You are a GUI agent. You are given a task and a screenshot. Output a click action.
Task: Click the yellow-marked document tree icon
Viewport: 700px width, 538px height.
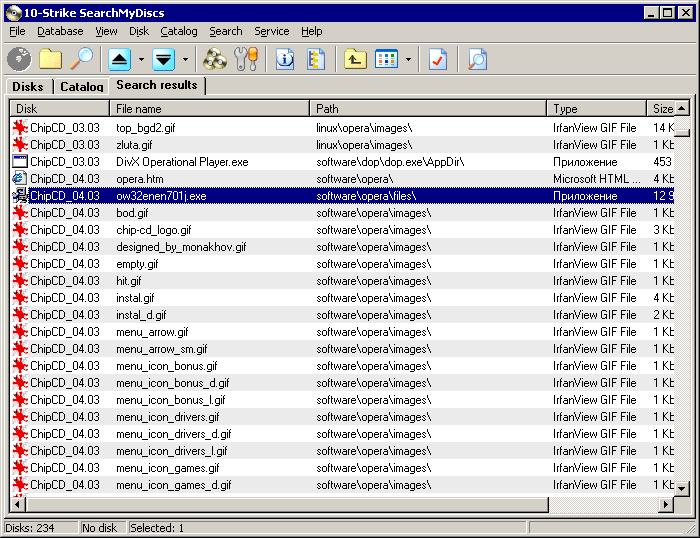pyautogui.click(x=316, y=59)
